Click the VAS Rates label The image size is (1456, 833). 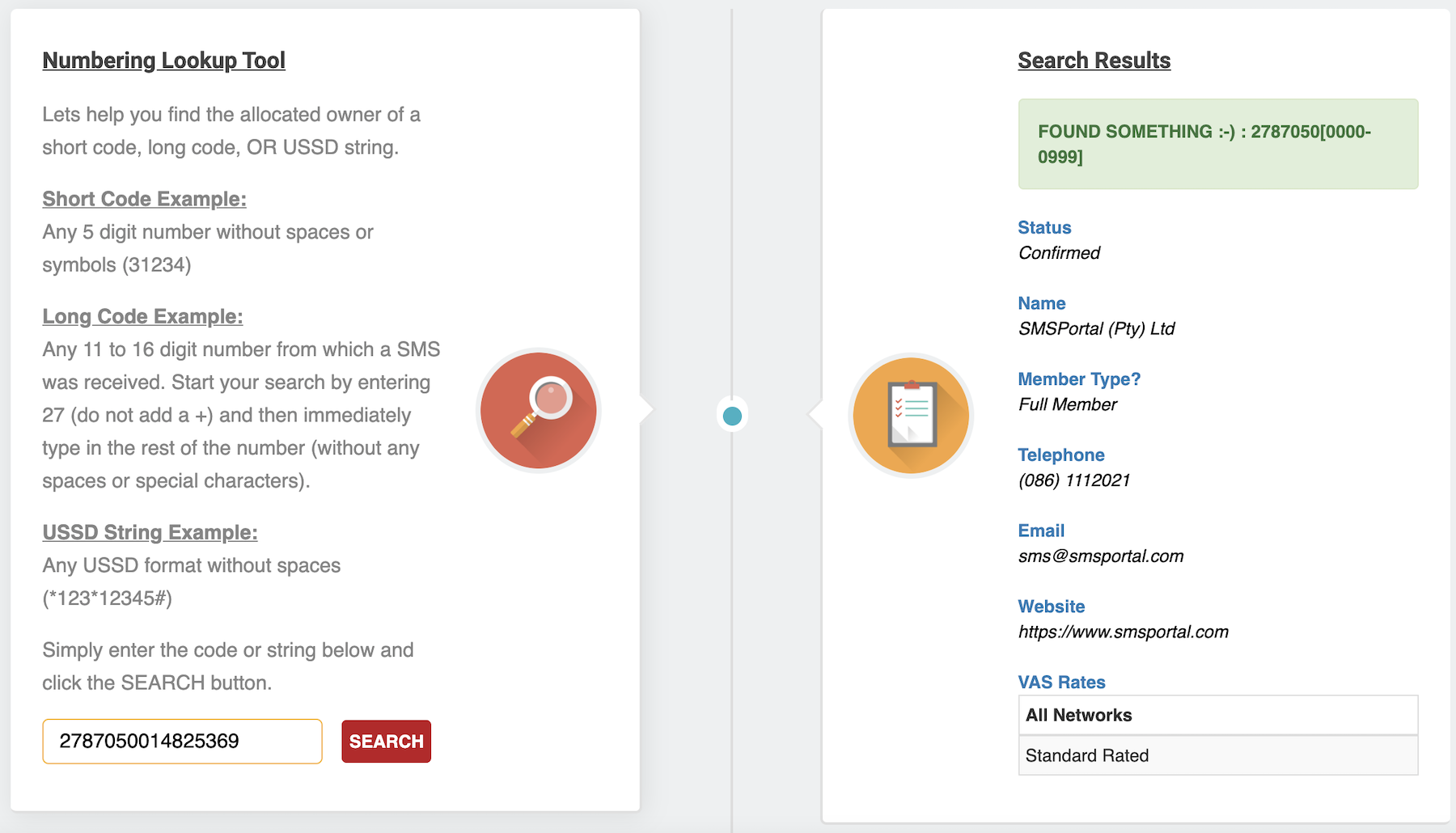(1061, 683)
